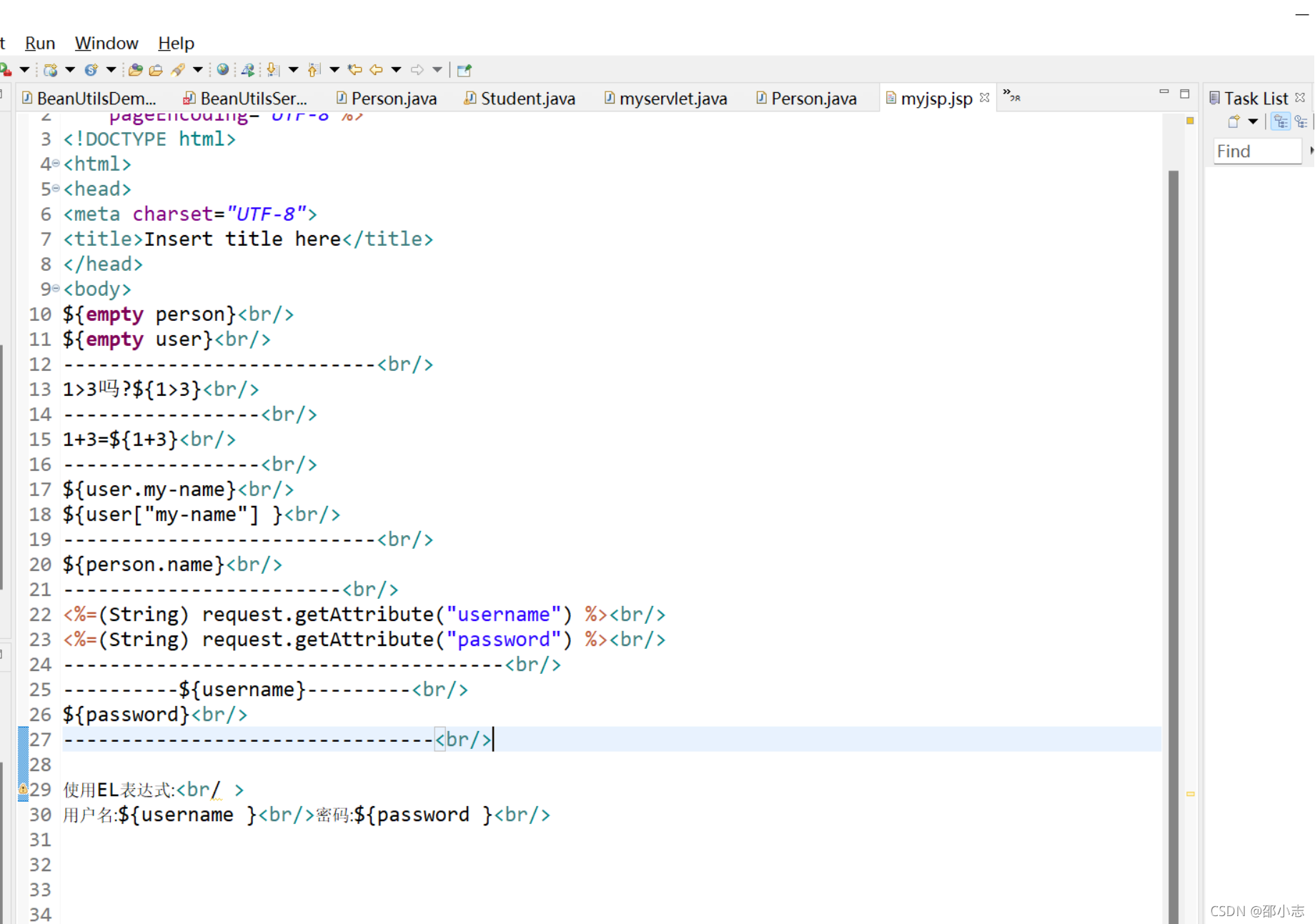
Task: Open dropdown next to Run on Server
Action: [24, 70]
